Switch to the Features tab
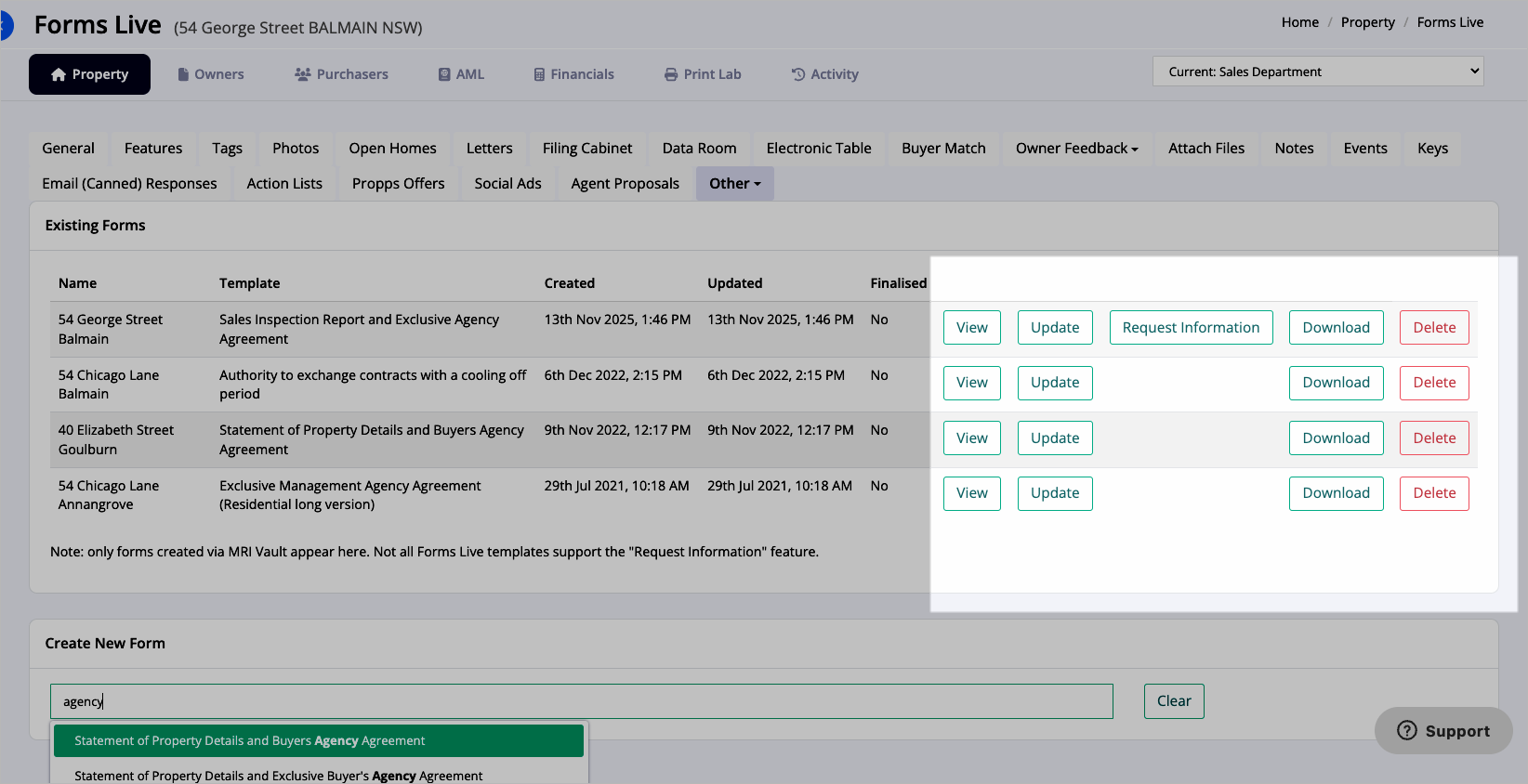Image resolution: width=1528 pixels, height=784 pixels. (x=153, y=149)
